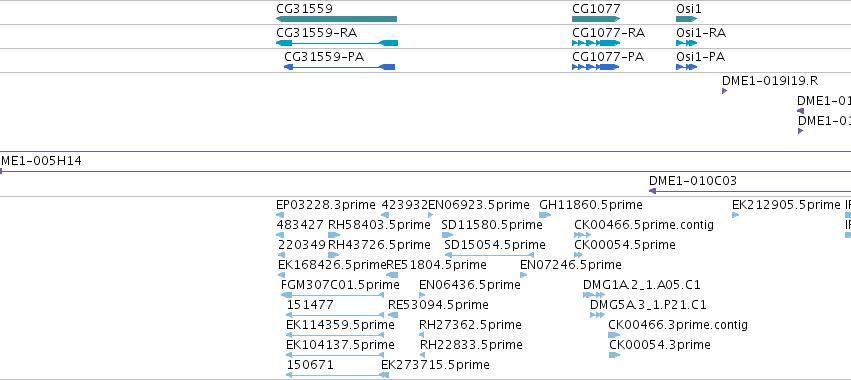This screenshot has width=851, height=380.
Task: Select the EP03228.3prime EST label
Action: (x=326, y=205)
